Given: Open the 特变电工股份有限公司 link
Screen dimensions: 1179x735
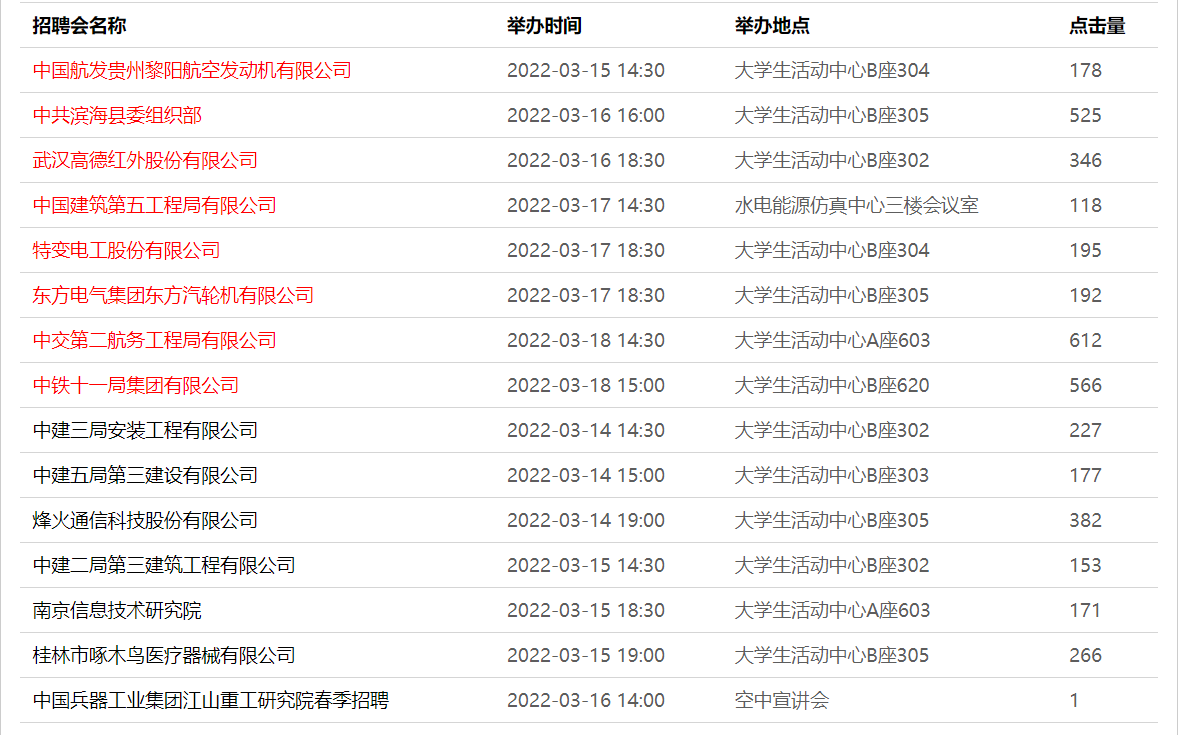Looking at the screenshot, I should point(126,251).
